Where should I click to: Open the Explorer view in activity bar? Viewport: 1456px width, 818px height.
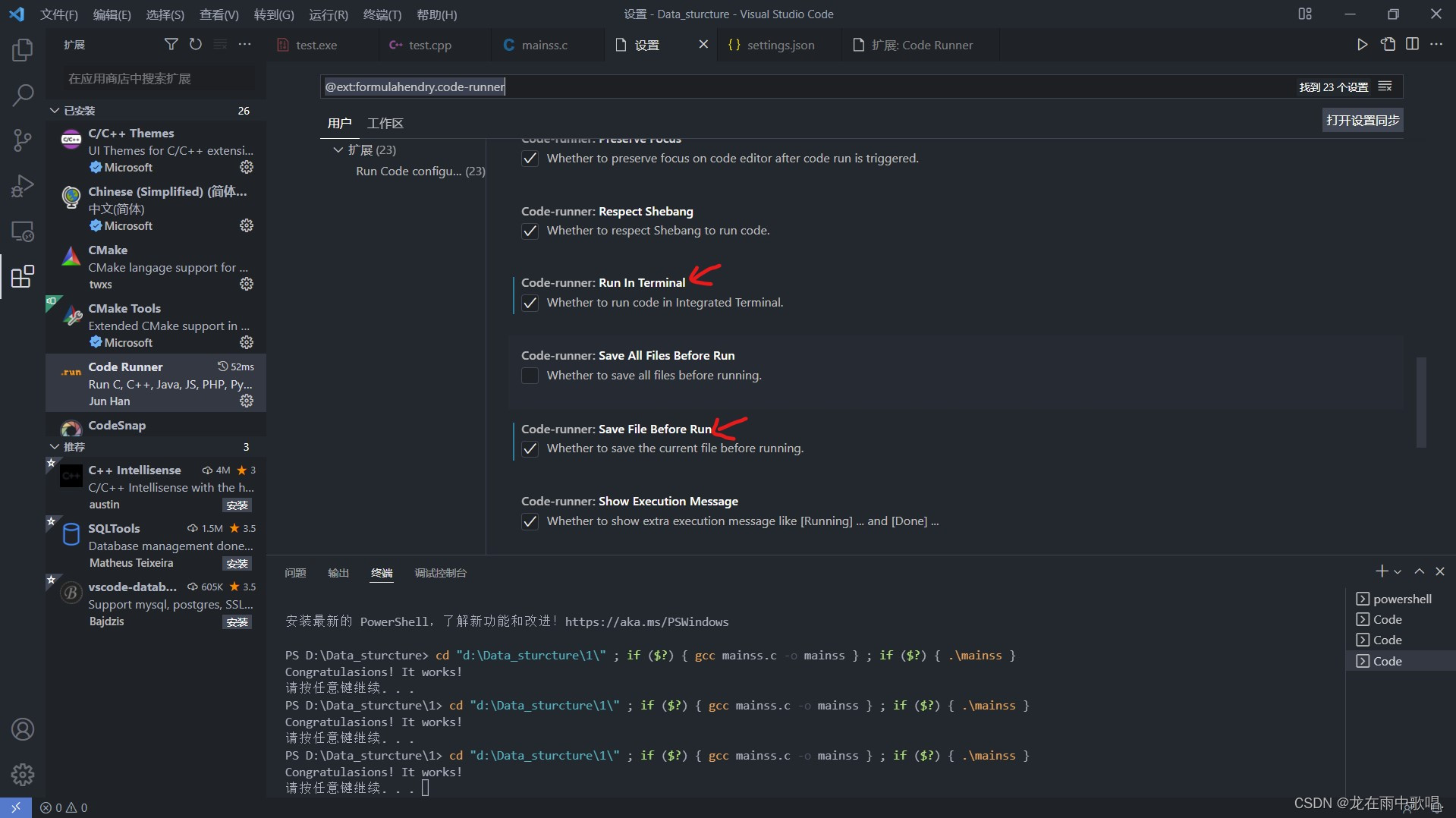23,50
